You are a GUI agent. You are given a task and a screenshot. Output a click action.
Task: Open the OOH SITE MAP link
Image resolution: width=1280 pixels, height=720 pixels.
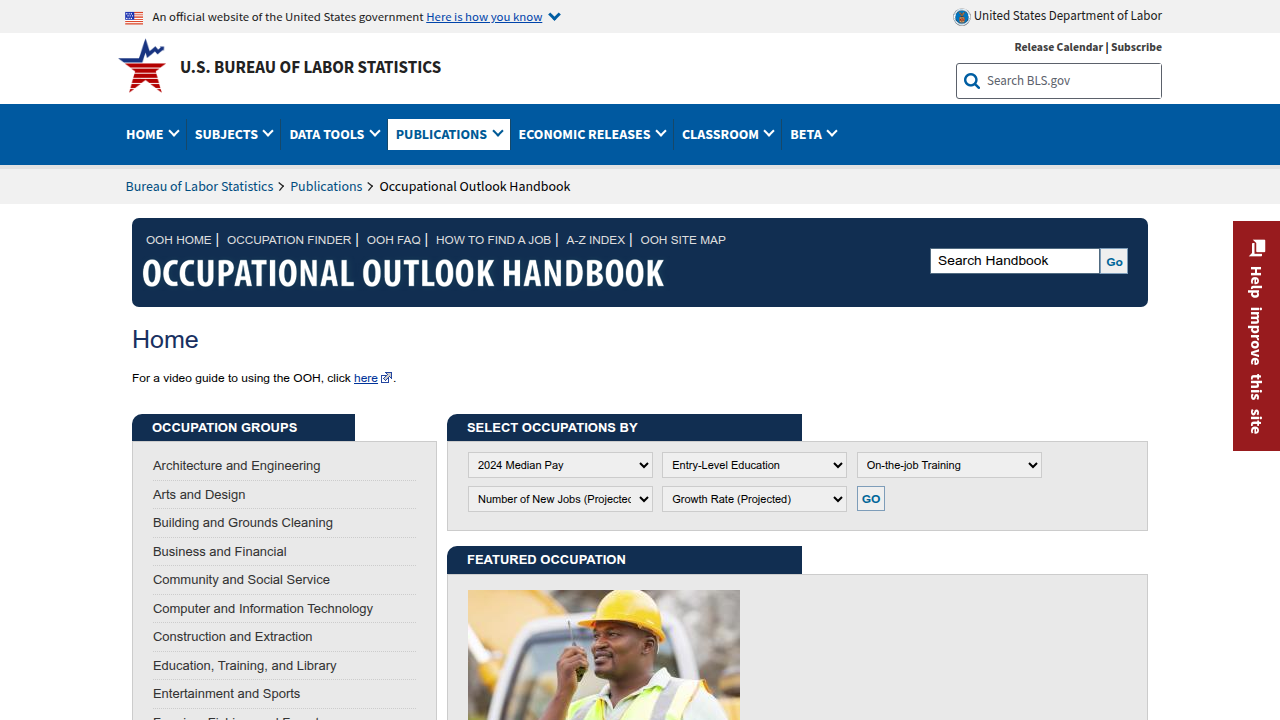(x=683, y=240)
